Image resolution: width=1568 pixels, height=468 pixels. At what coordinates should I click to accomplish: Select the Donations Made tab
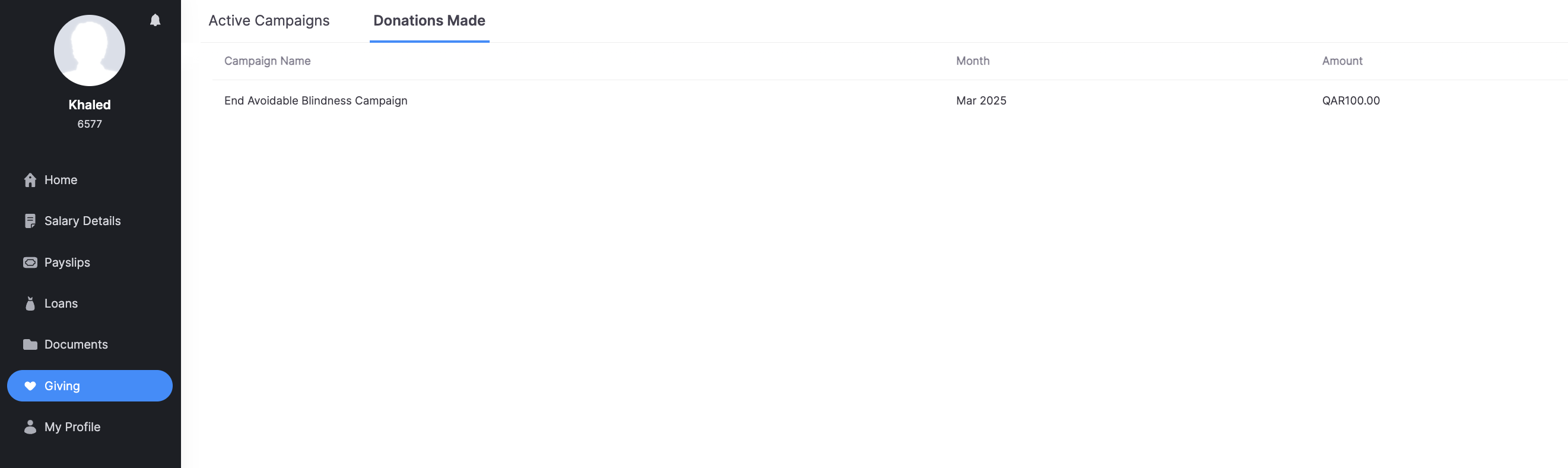(428, 21)
